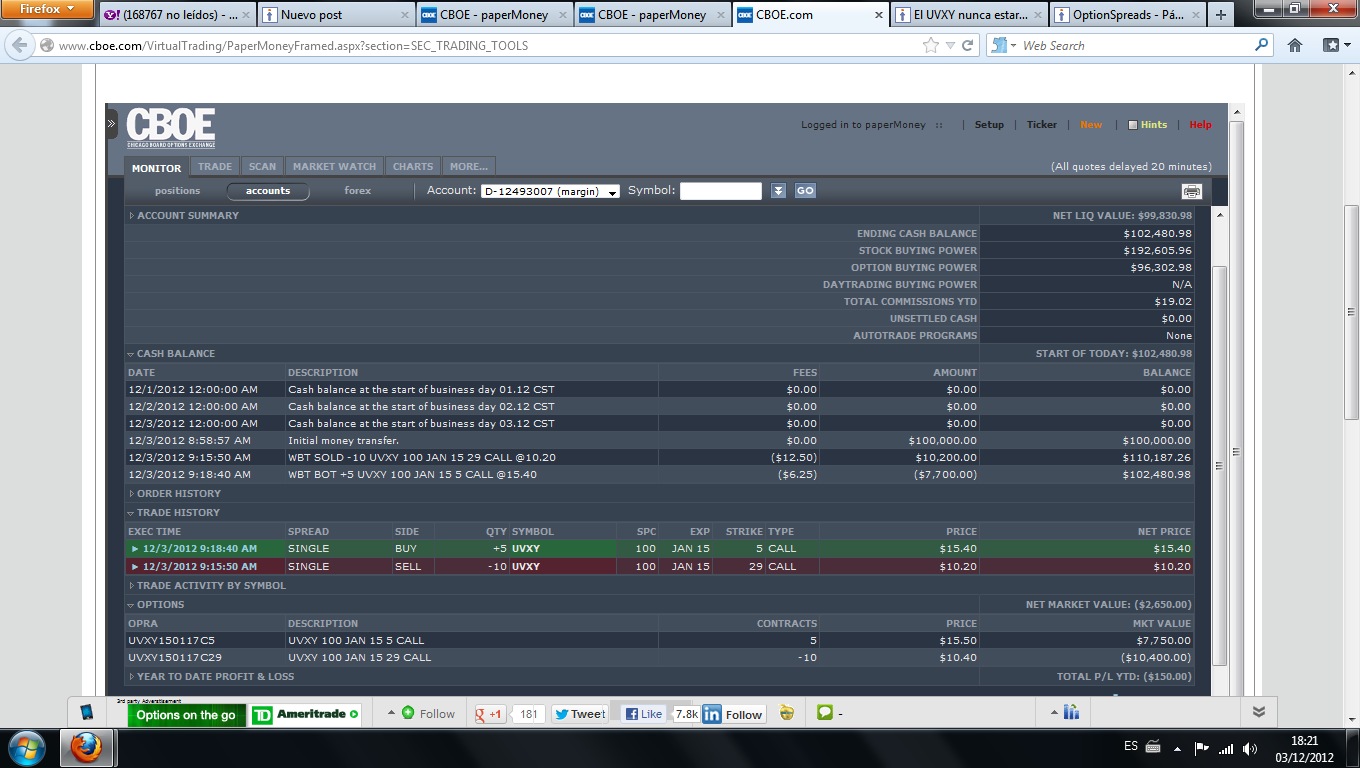Open the Windows Start menu
This screenshot has width=1360, height=768.
pos(25,747)
